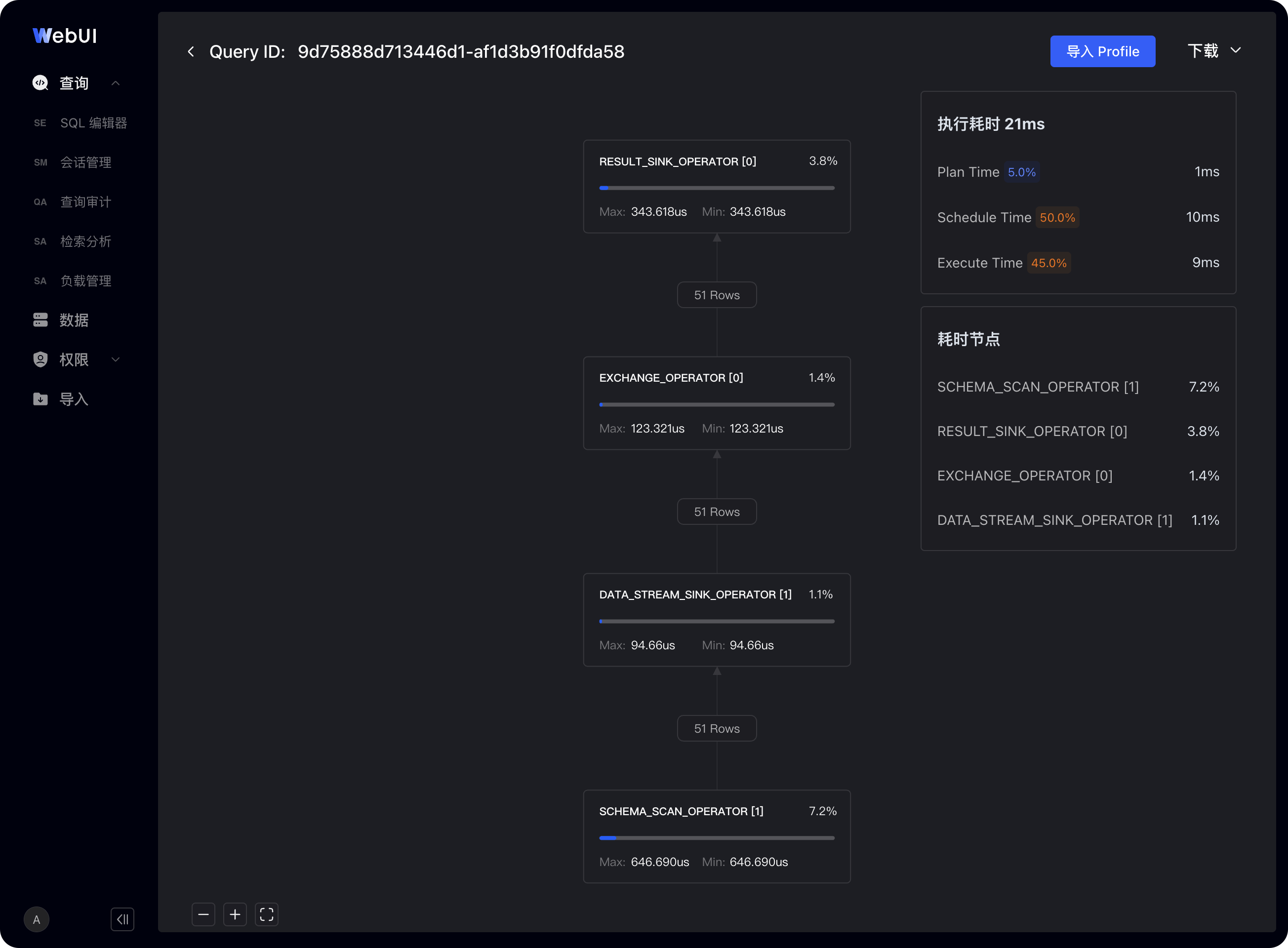This screenshot has width=1288, height=948.
Task: Go back with the arrow icon
Action: point(191,52)
